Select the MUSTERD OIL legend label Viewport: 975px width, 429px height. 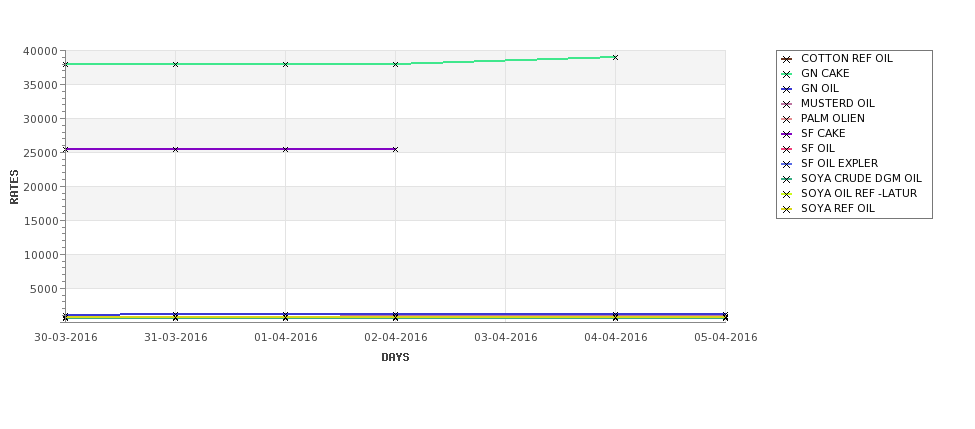(x=838, y=103)
